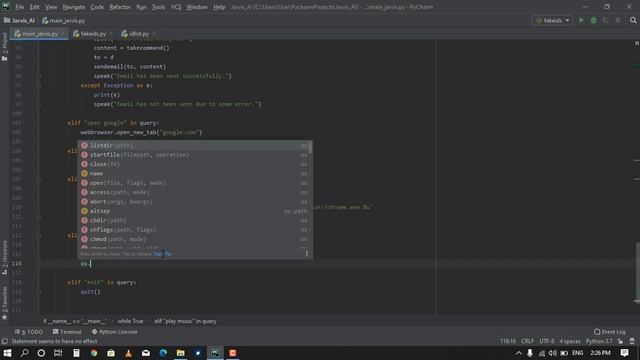The height and width of the screenshot is (360, 640).
Task: Open Windows search from taskbar
Action: tap(24, 353)
